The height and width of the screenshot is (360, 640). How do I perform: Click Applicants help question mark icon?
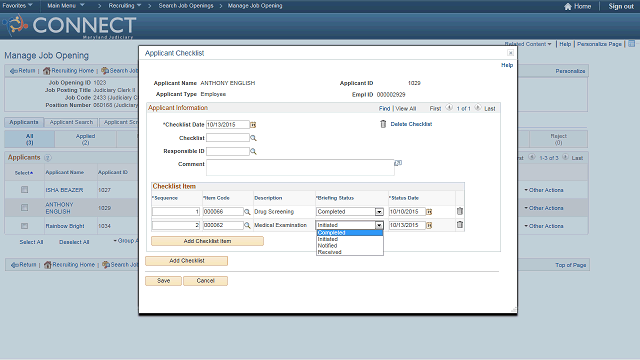pos(48,158)
